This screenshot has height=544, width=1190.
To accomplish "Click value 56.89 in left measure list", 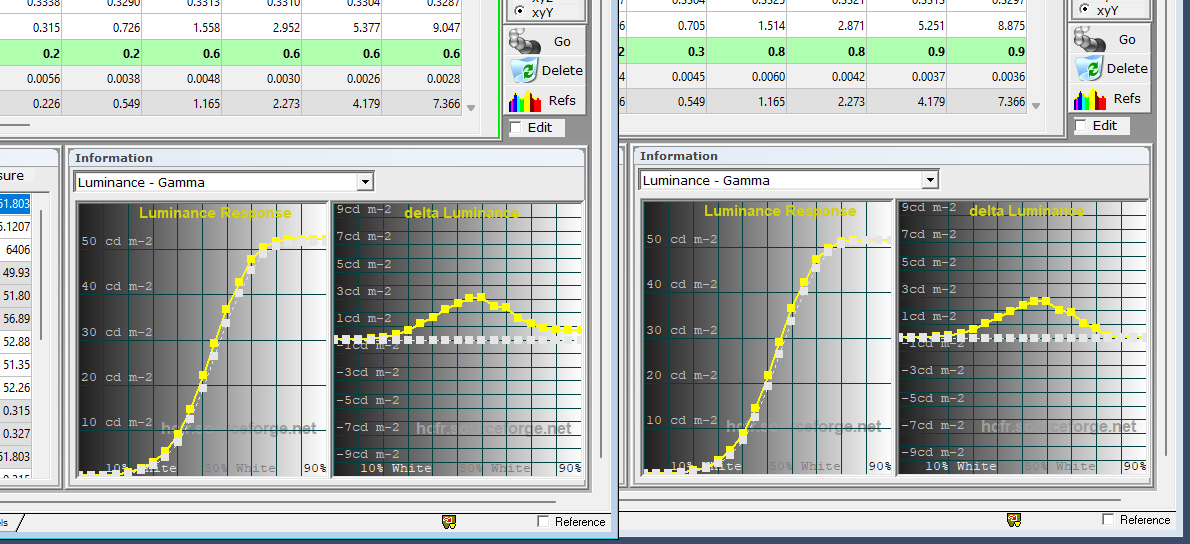I will point(16,319).
